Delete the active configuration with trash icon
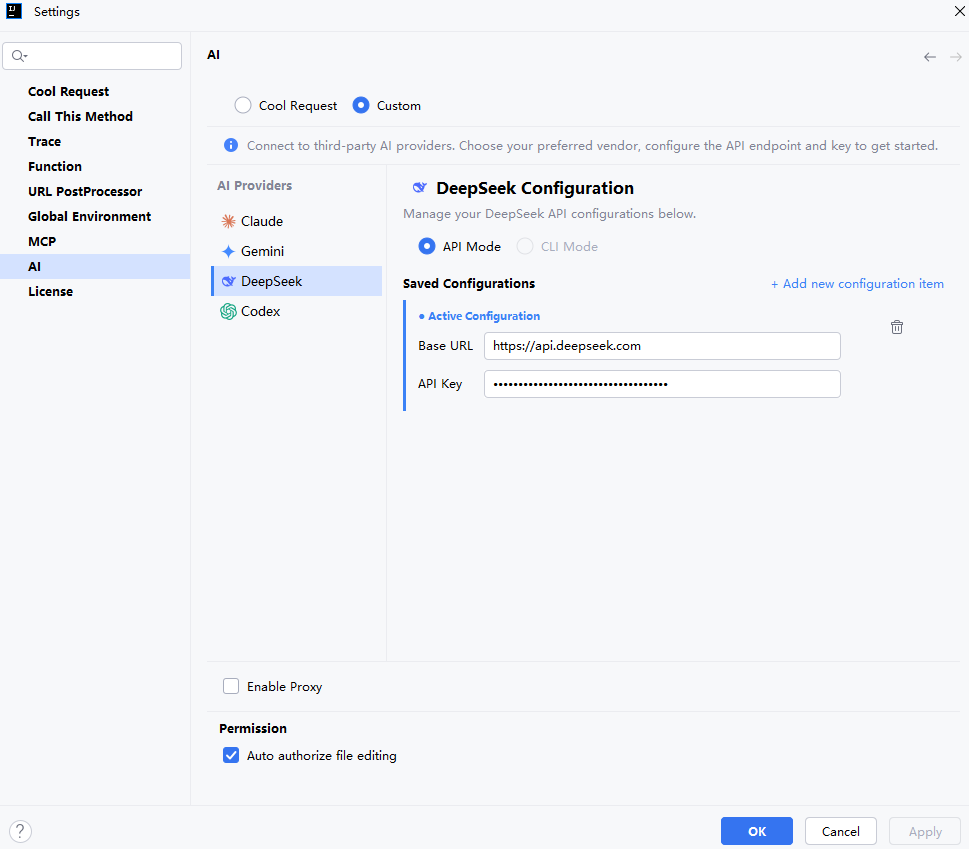 [x=897, y=327]
